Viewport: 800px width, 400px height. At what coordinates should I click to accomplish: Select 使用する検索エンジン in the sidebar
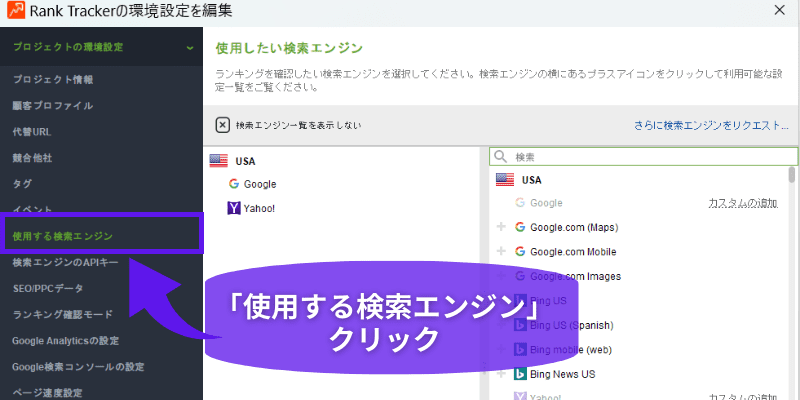tap(63, 236)
